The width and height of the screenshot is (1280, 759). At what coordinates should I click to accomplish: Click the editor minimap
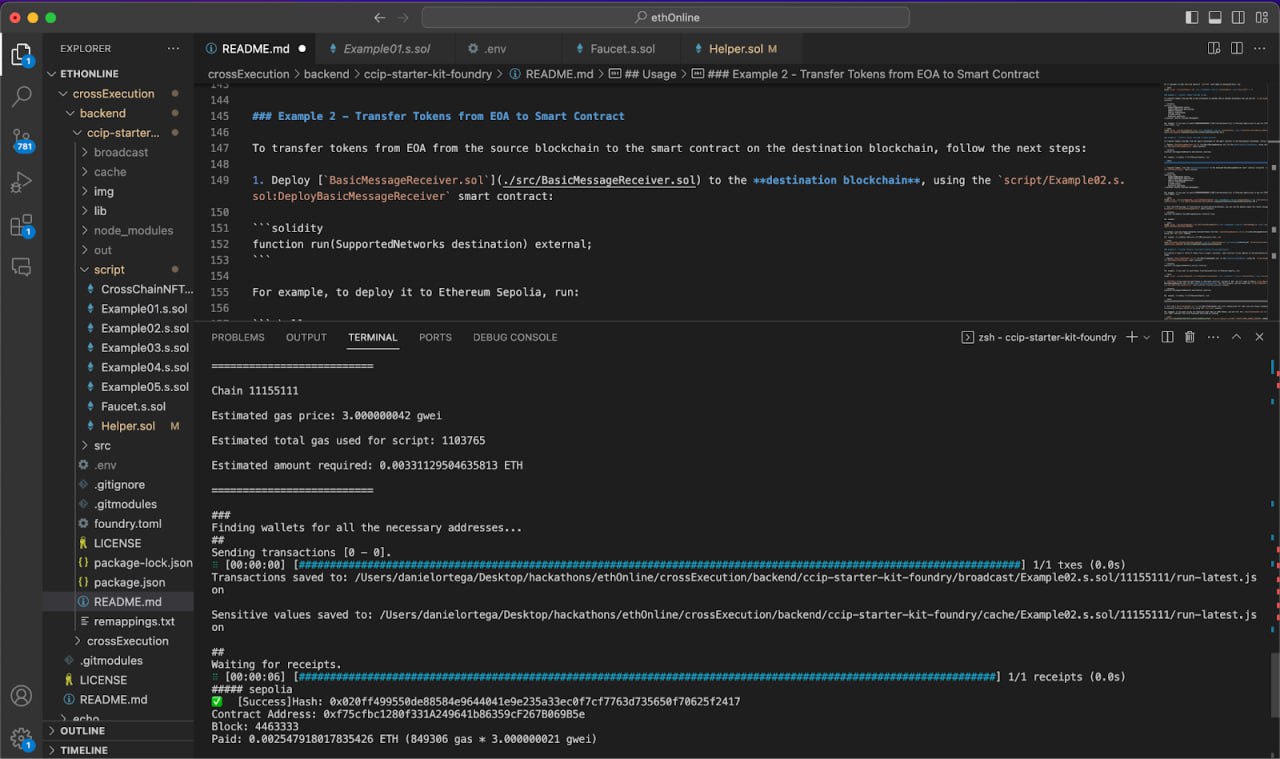[x=1213, y=200]
